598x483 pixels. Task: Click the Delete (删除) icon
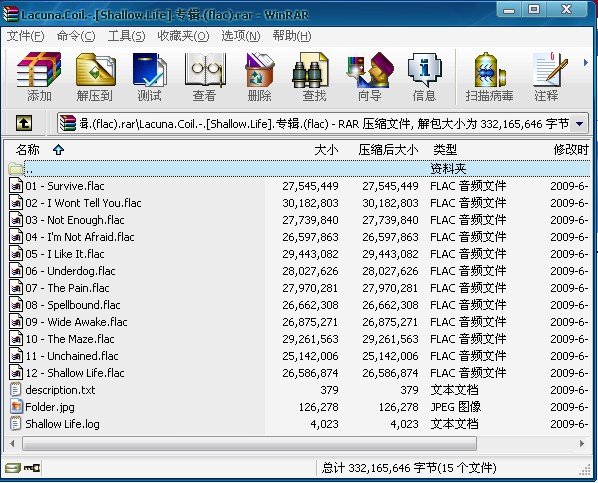259,77
